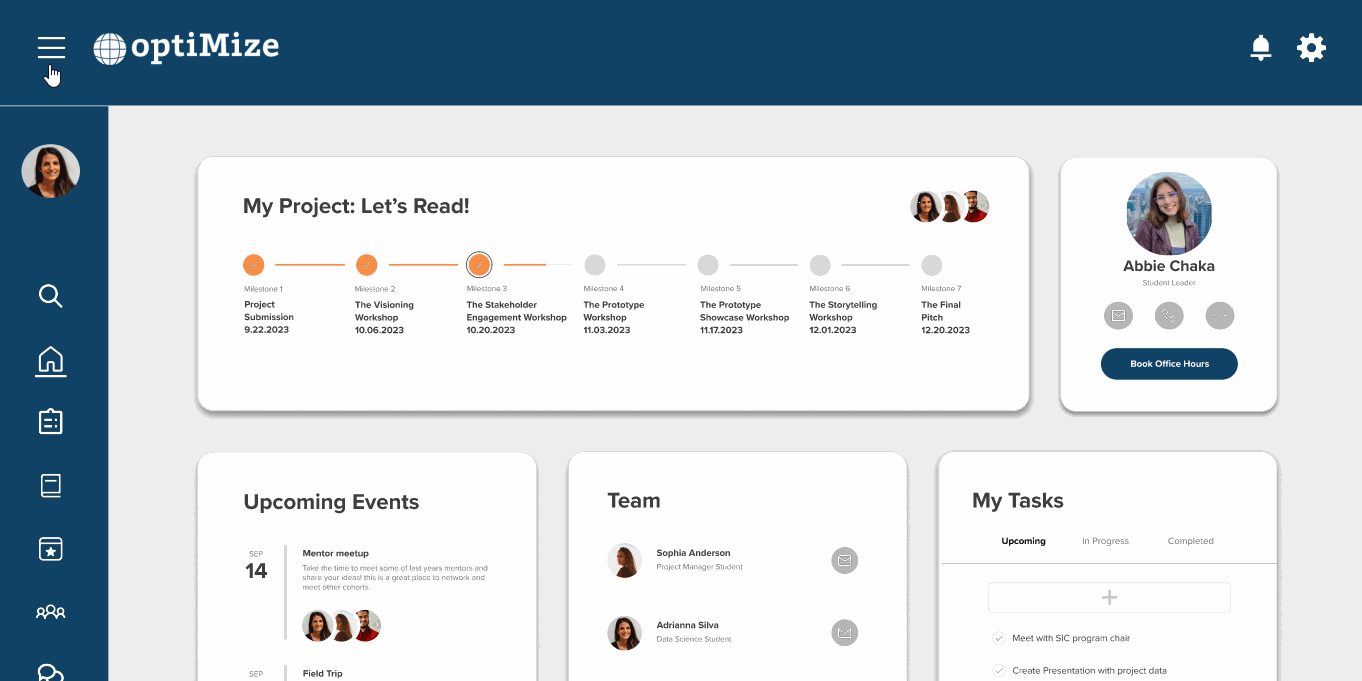Click My Project: Let's Read! heading
This screenshot has width=1362, height=681.
(356, 207)
